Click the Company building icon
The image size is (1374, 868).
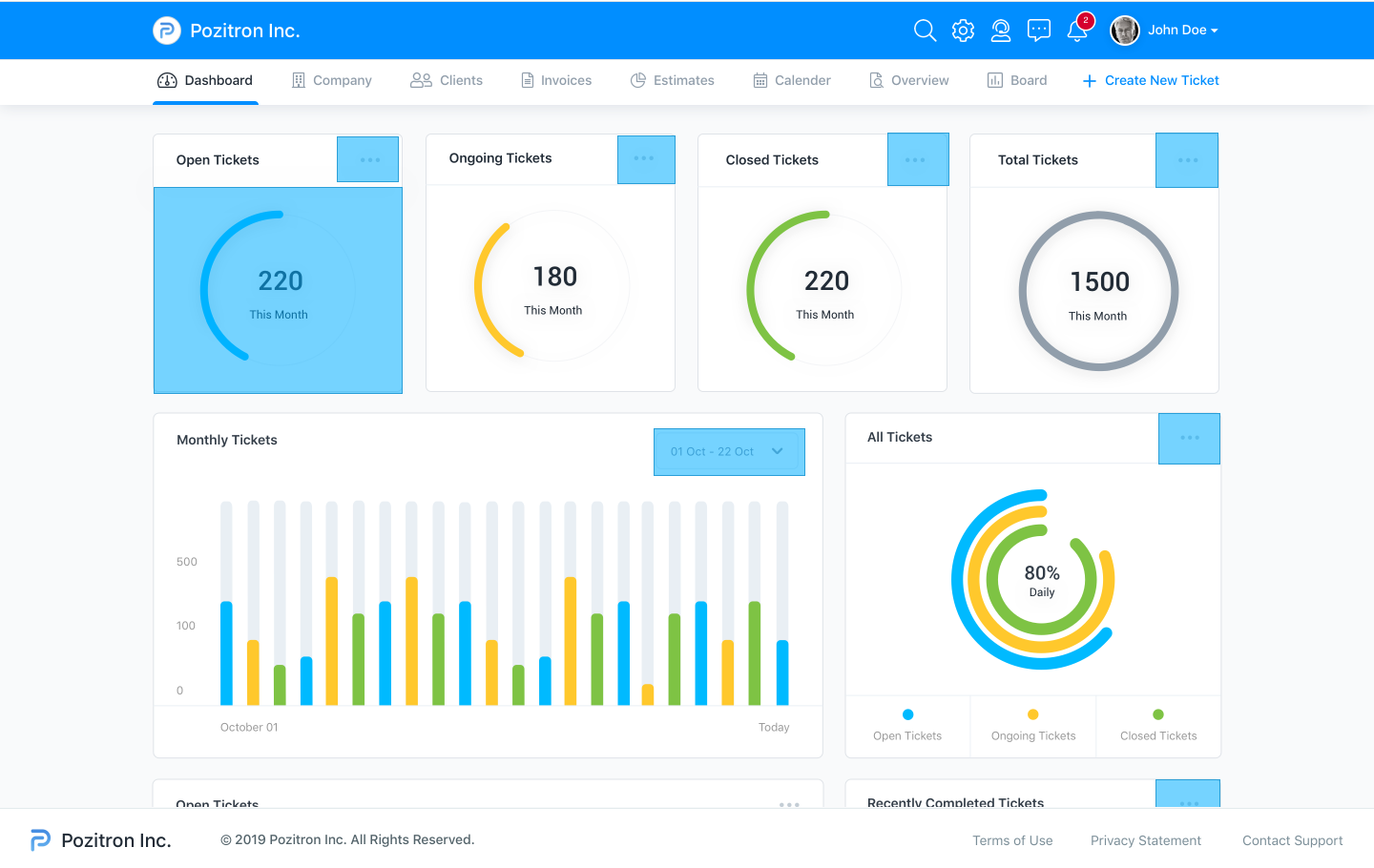pos(299,80)
